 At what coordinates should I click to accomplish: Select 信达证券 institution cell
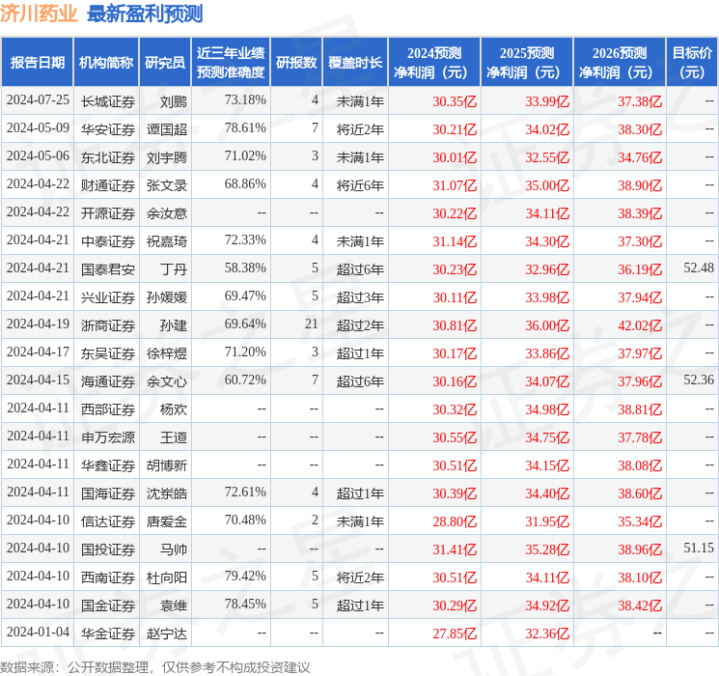pos(108,521)
